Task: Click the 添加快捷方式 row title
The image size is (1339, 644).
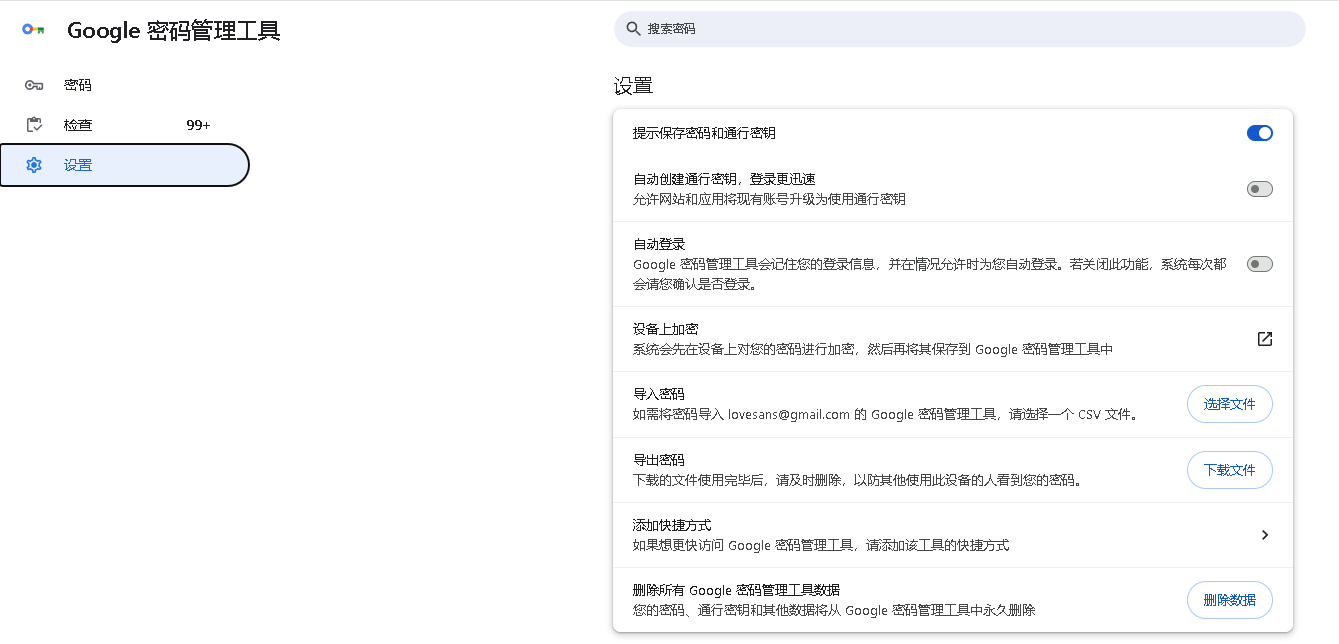Action: click(x=672, y=525)
